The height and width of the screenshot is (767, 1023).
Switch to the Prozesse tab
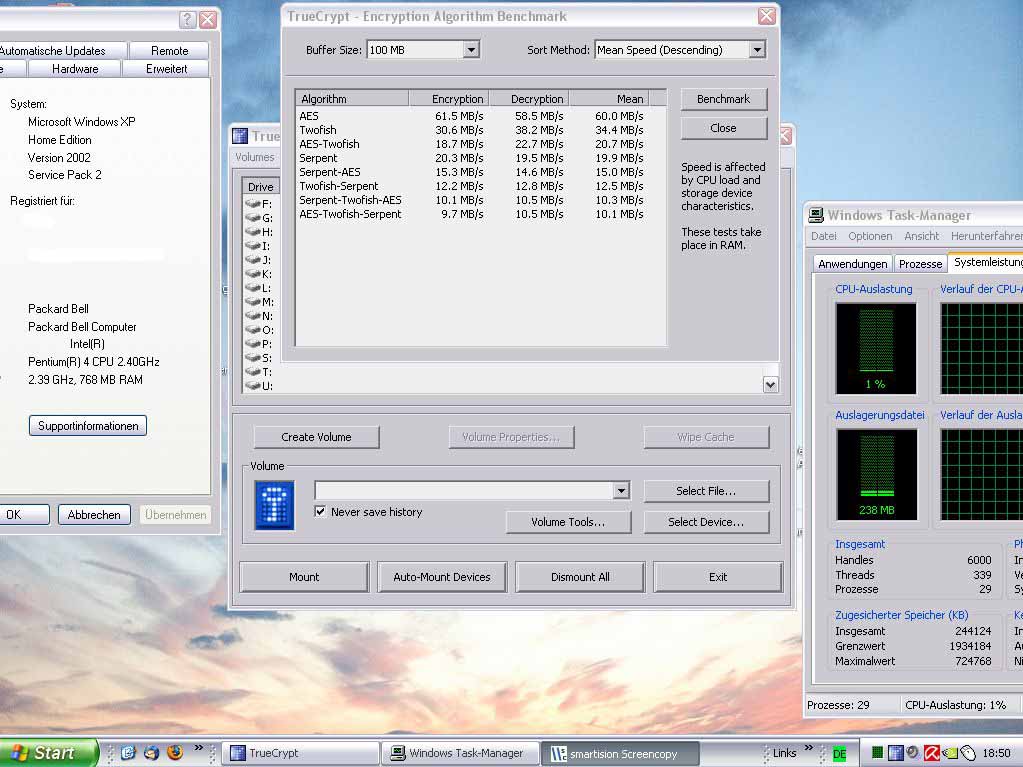921,263
